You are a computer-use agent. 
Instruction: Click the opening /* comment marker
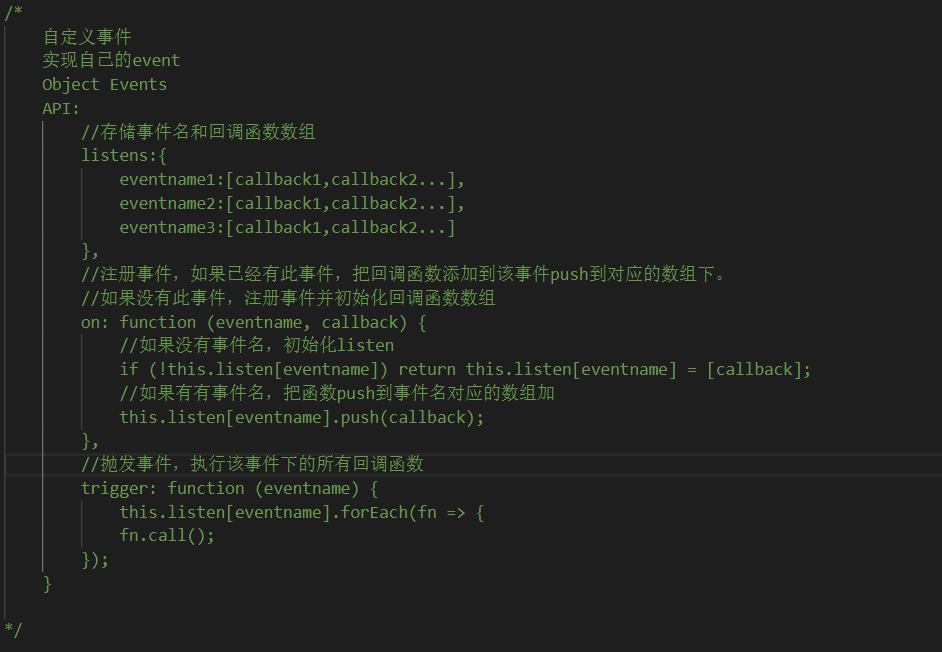14,12
